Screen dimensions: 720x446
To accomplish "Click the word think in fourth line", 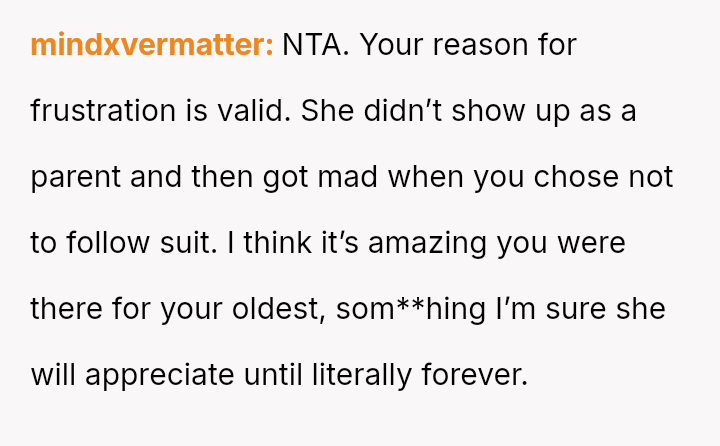I will 277,243.
